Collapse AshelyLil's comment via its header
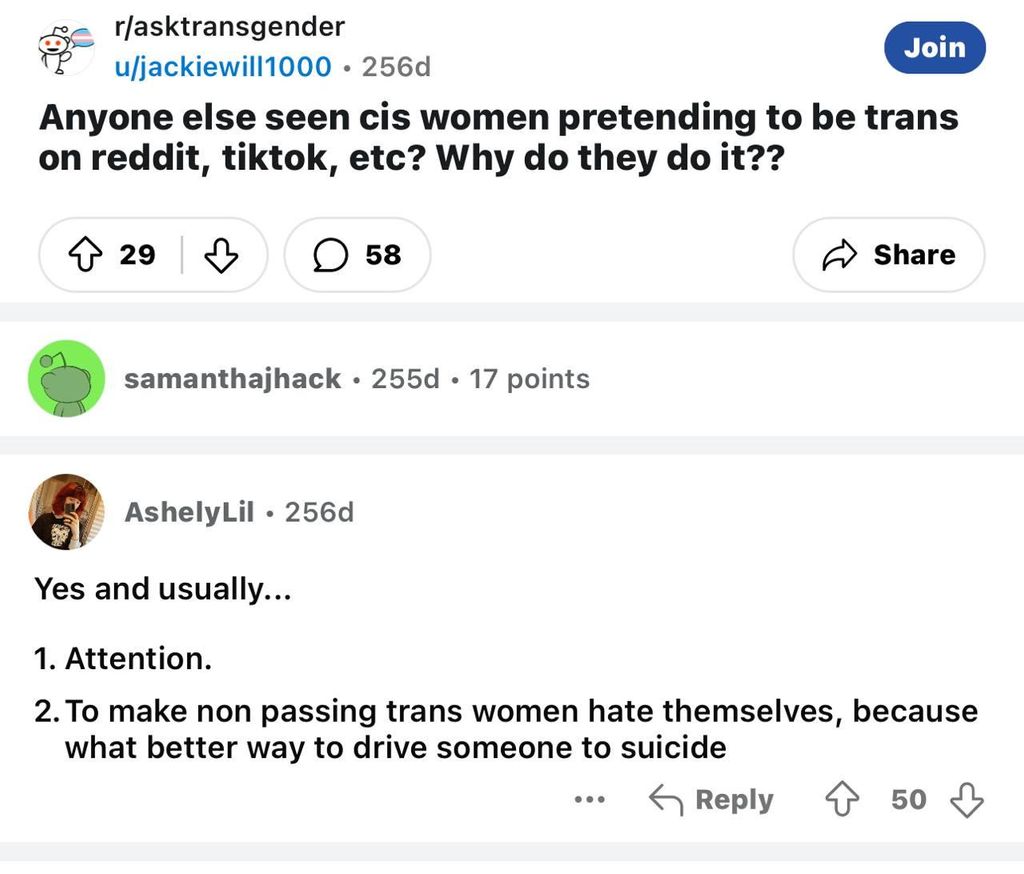 coord(600,513)
